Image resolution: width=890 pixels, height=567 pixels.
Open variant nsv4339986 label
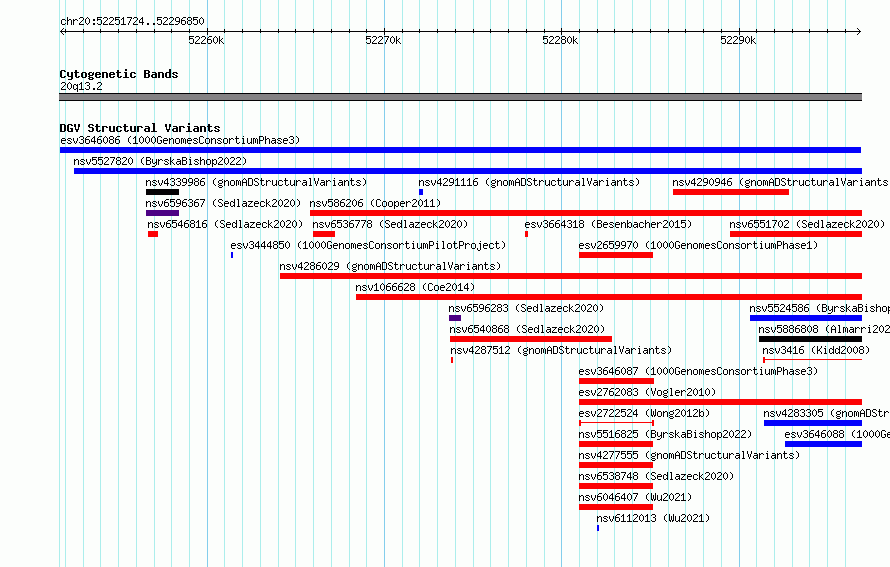click(x=257, y=182)
